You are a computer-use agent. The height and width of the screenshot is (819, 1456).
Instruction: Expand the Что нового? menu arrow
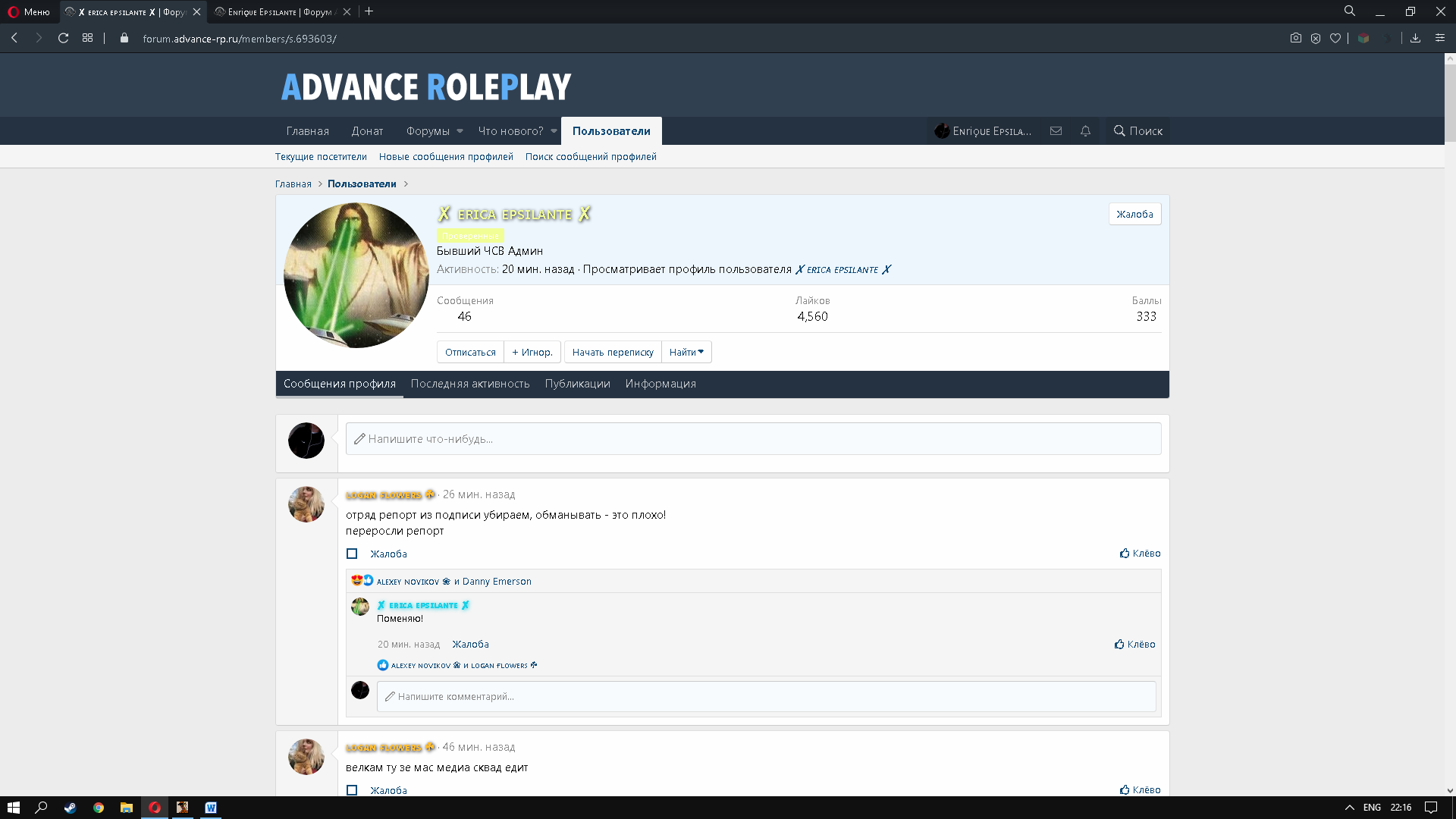554,131
